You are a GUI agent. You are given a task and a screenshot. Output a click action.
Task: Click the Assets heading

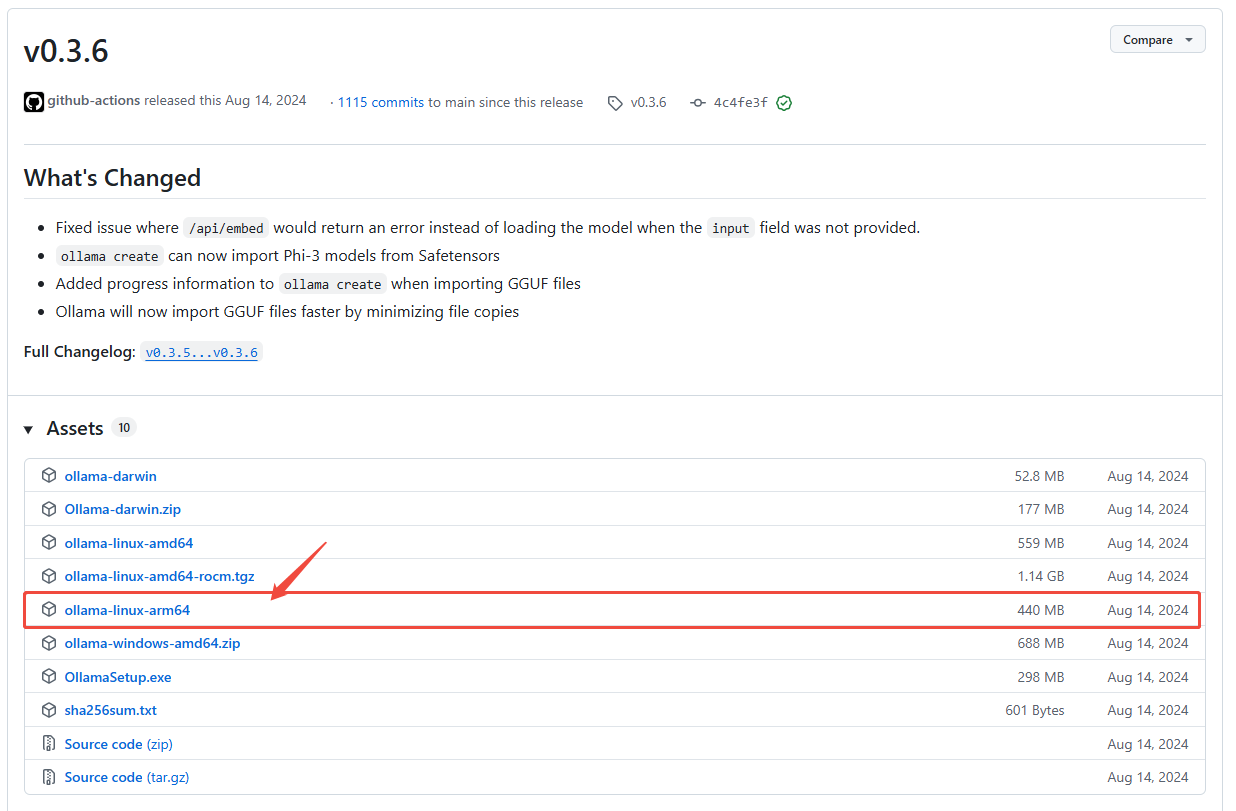tap(75, 428)
